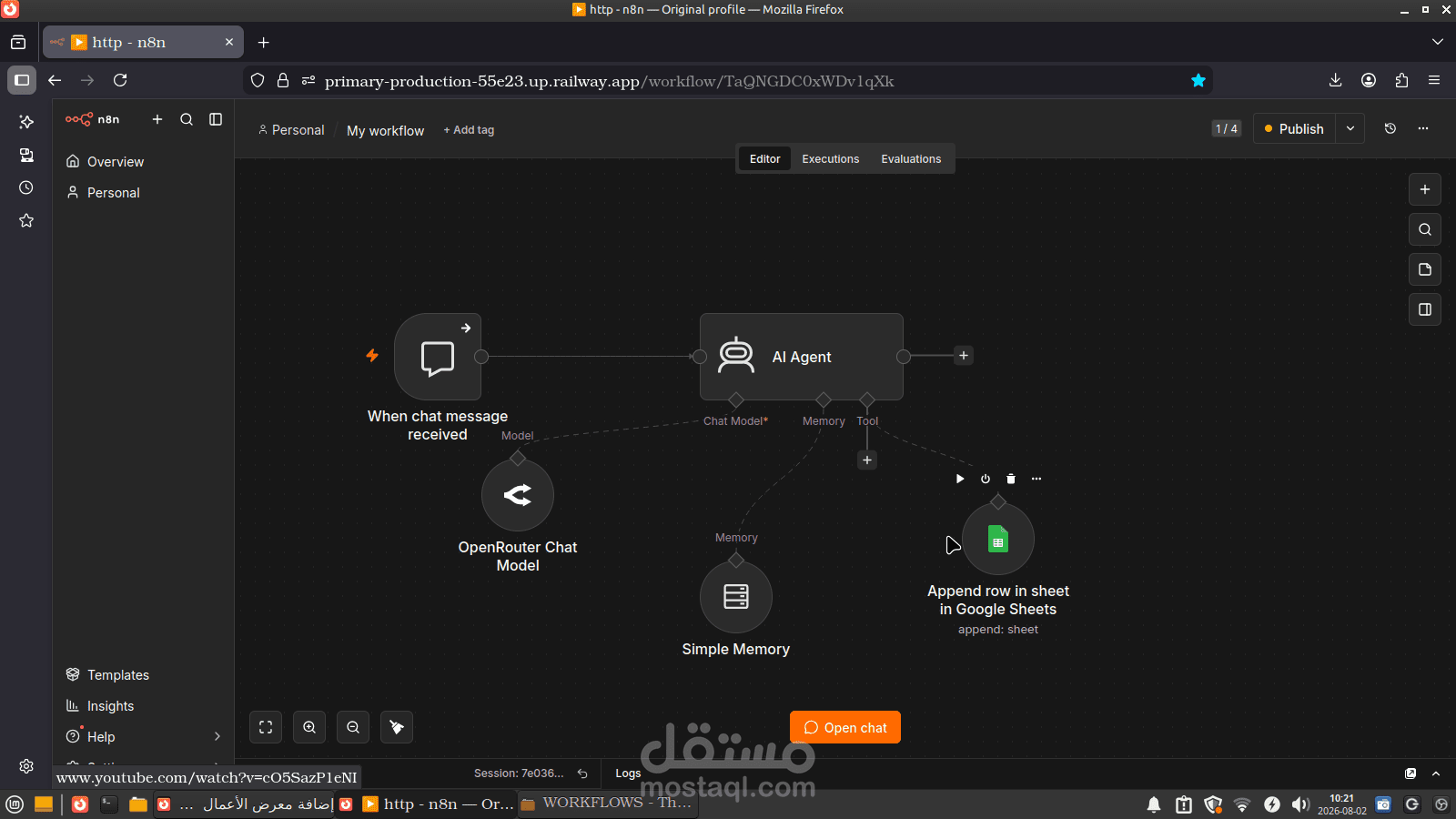Click the tidy up workflow icon

tap(397, 727)
